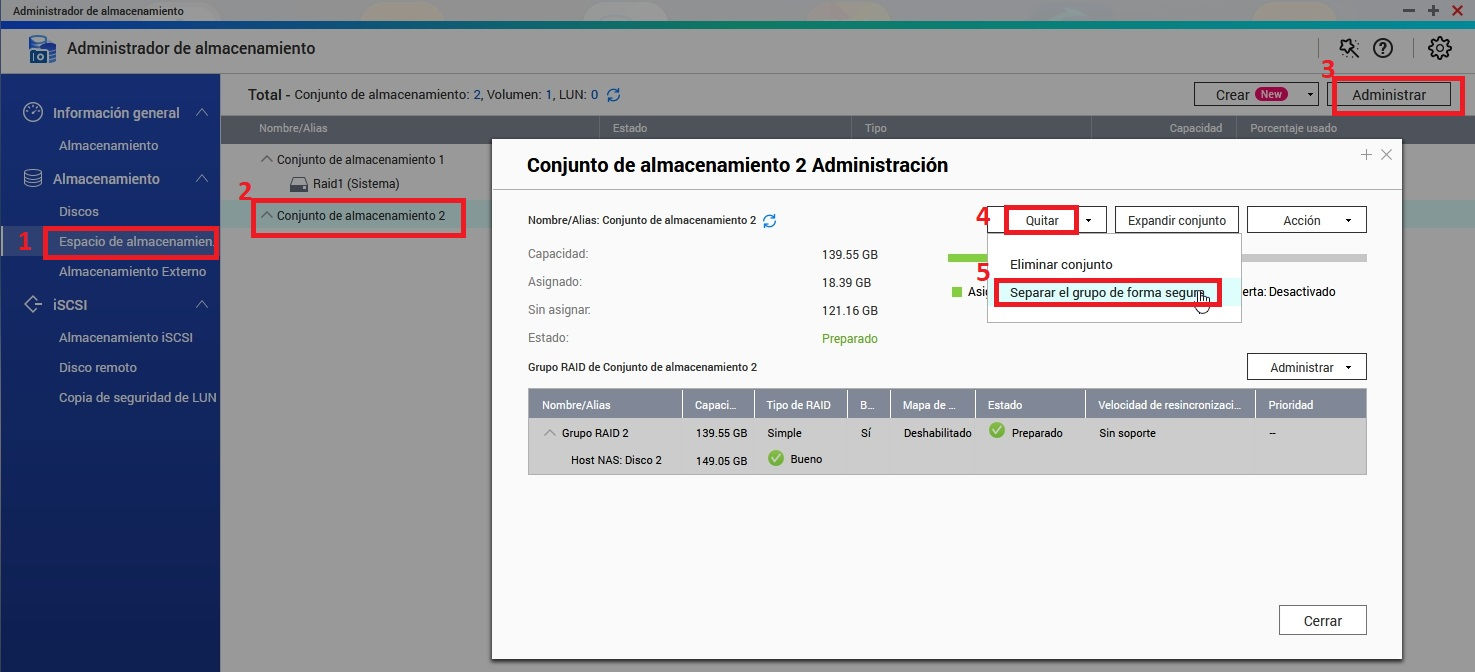Choose Separar el grupo de forma segura
Screen dimensions: 1475x672
click(x=1105, y=292)
